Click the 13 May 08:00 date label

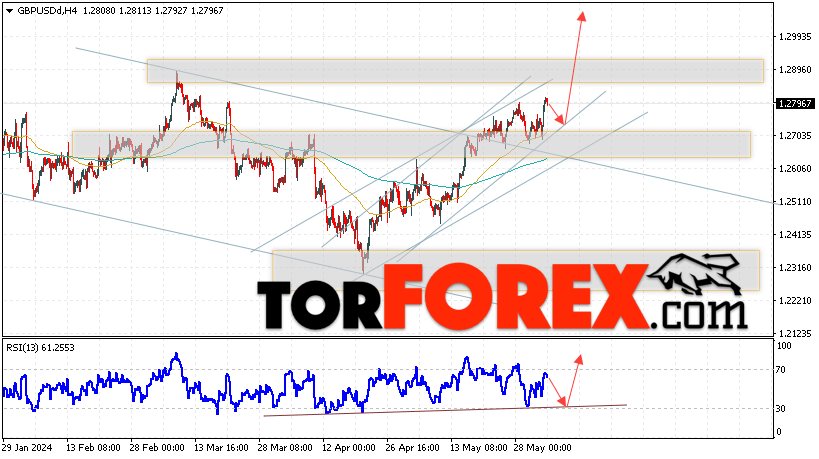pos(478,448)
